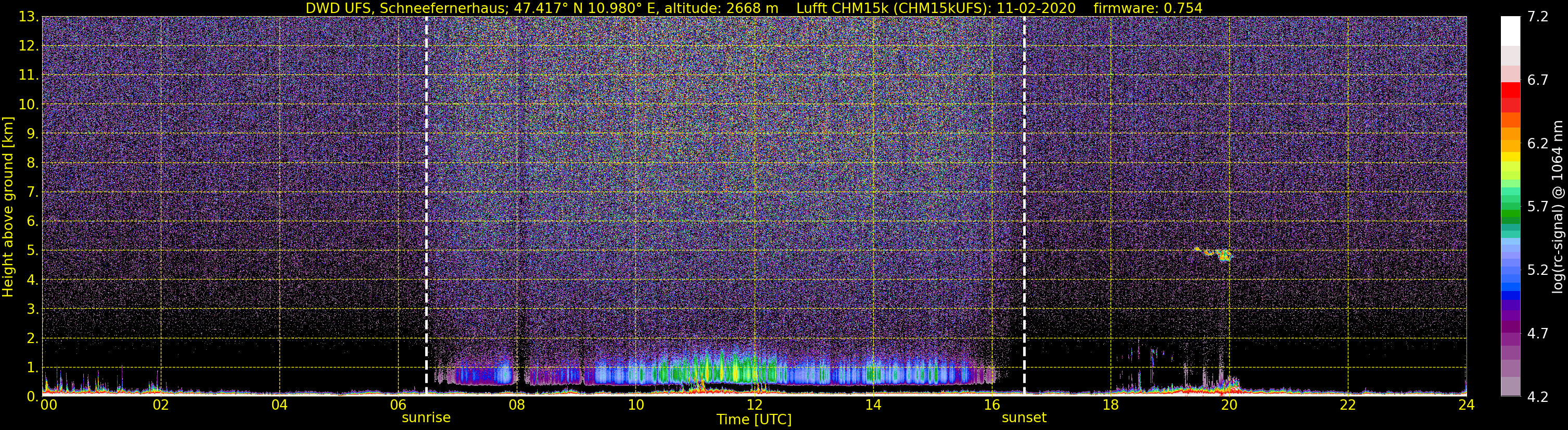Screen dimensions: 1568x430
Task: Click the colorbar value '4.2'
Action: click(x=1538, y=397)
